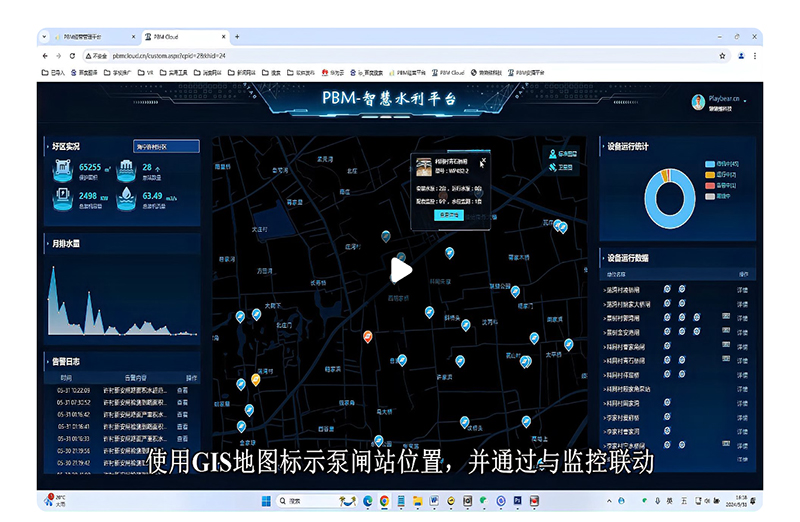Click the pump status icon in the 周家河 row
This screenshot has width=800, height=522.
667,403
